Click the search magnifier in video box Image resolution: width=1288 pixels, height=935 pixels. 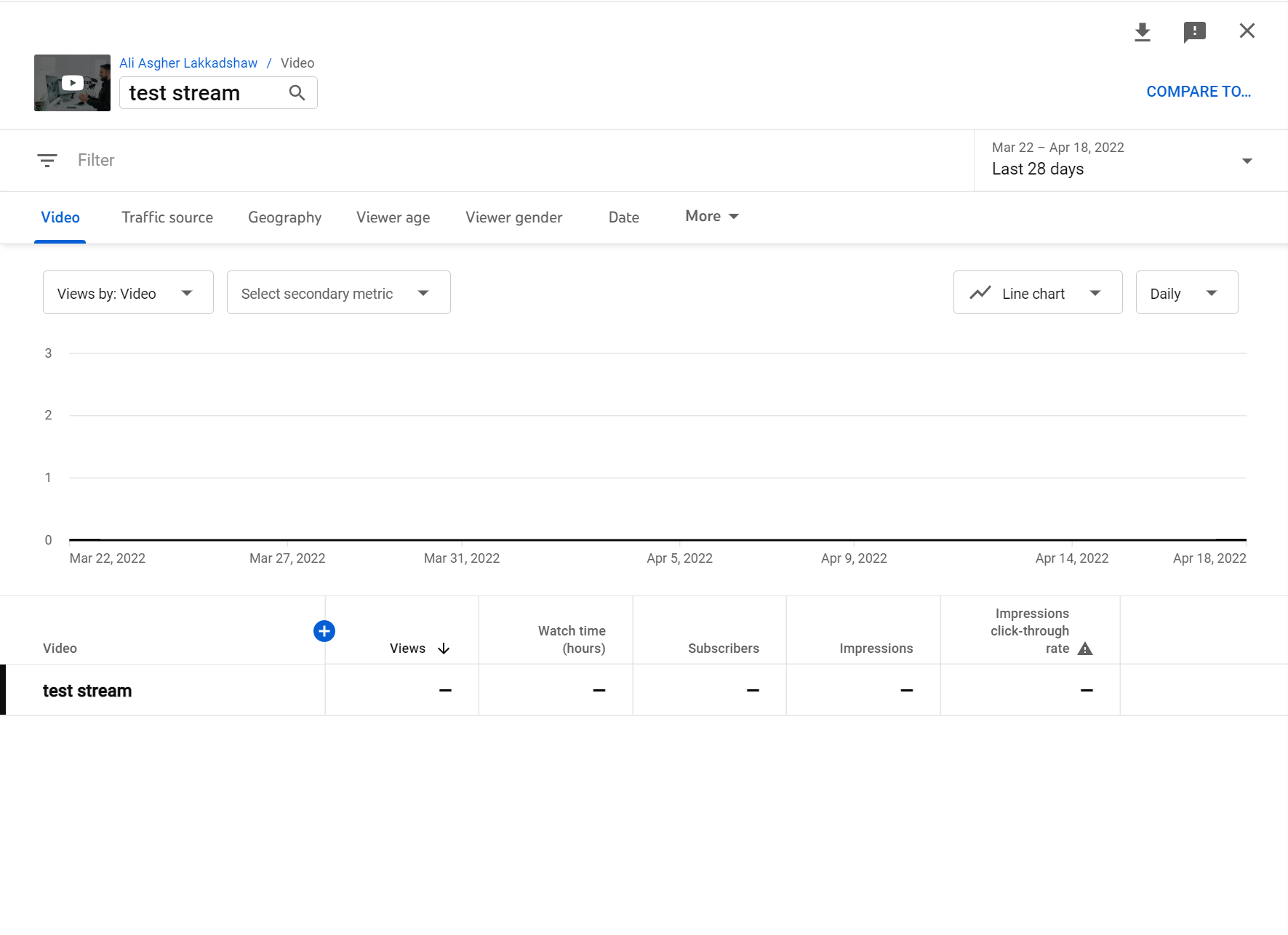297,93
